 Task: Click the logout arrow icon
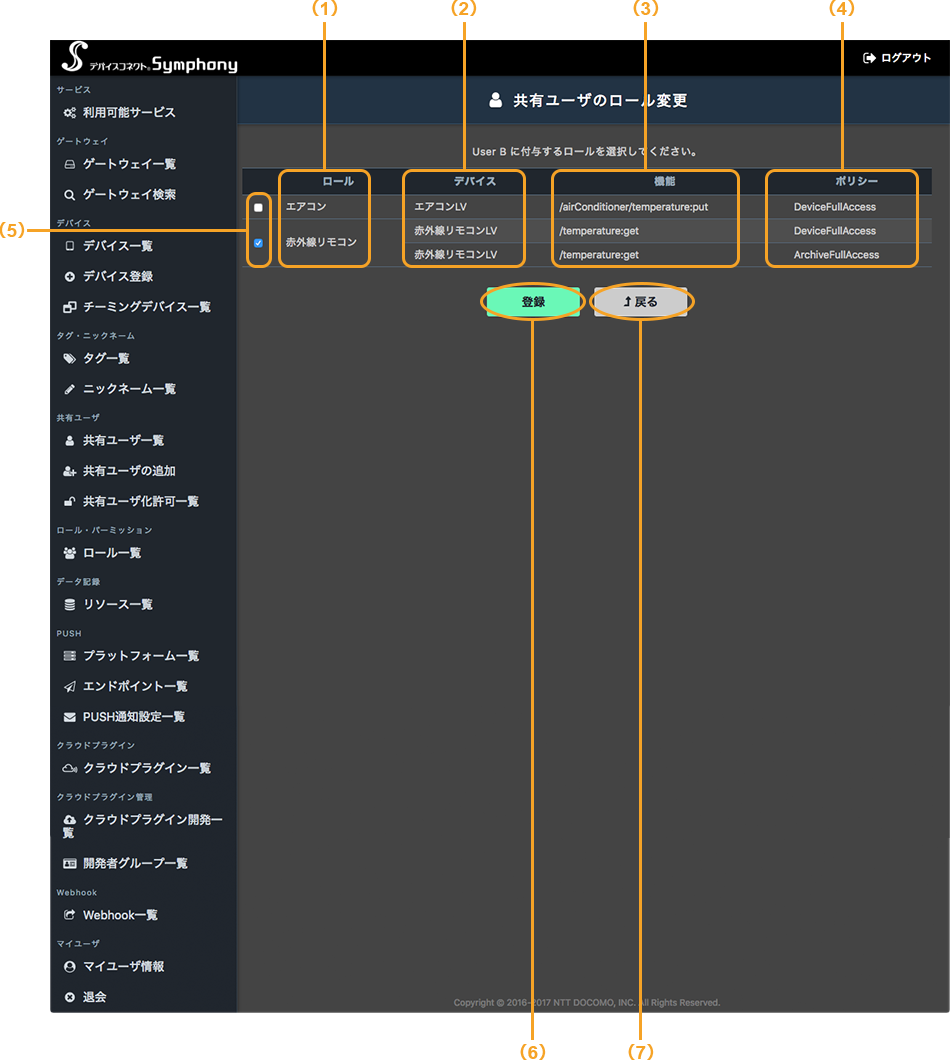(870, 58)
